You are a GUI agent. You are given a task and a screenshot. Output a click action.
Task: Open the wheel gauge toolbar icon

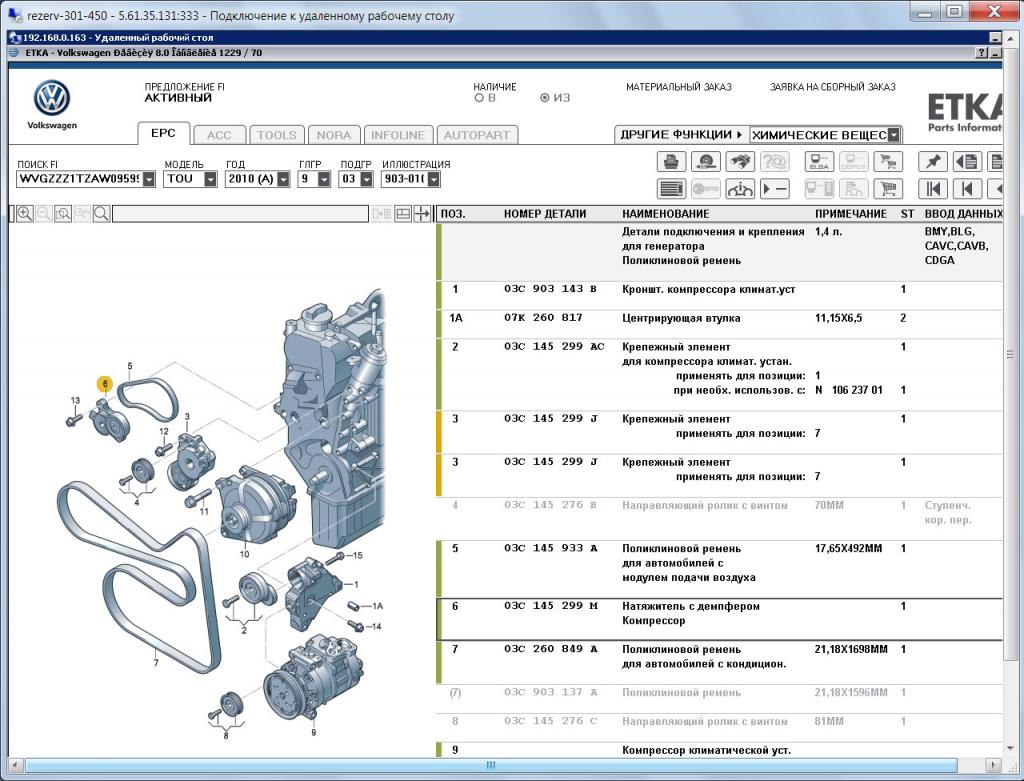pos(706,161)
